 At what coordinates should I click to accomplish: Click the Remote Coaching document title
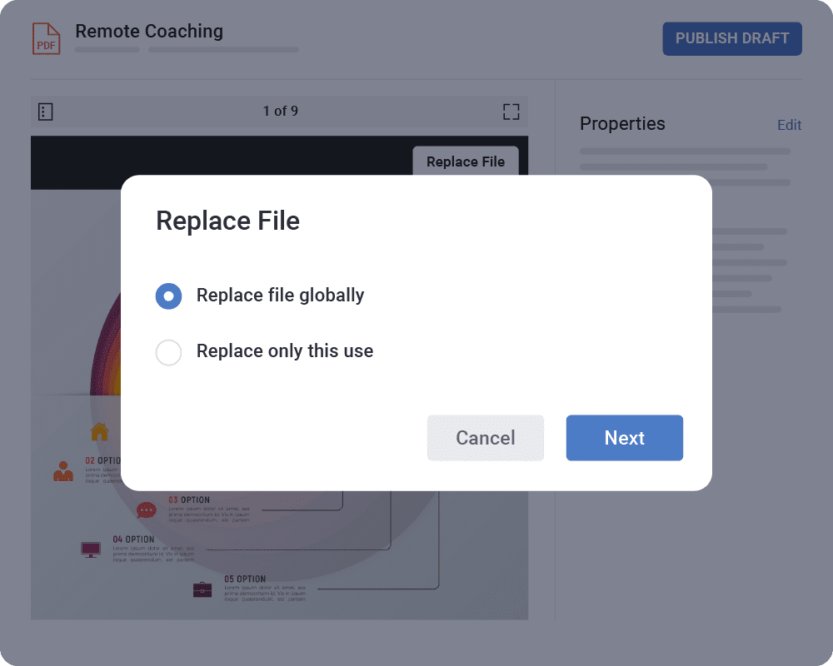[148, 31]
